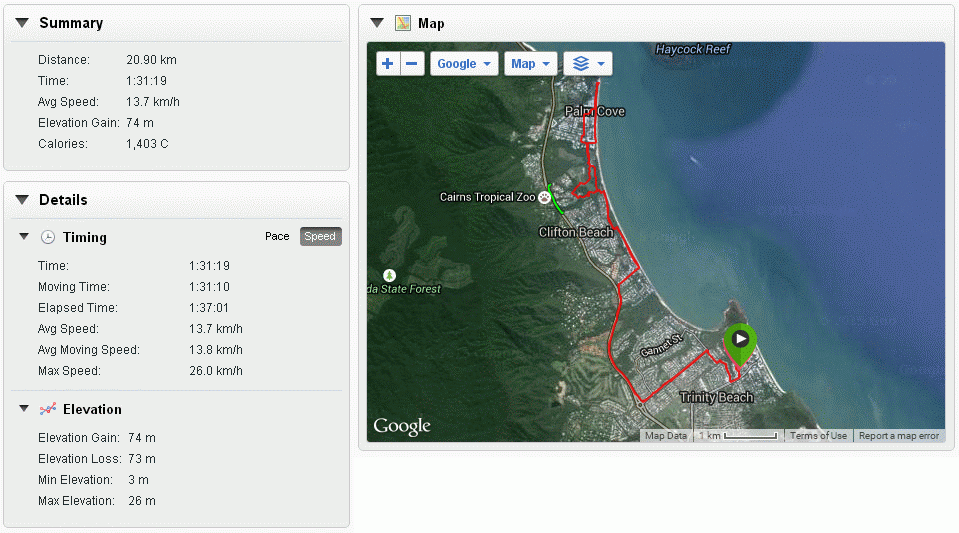The image size is (959, 533).
Task: Zoom out of the map
Action: pos(412,64)
